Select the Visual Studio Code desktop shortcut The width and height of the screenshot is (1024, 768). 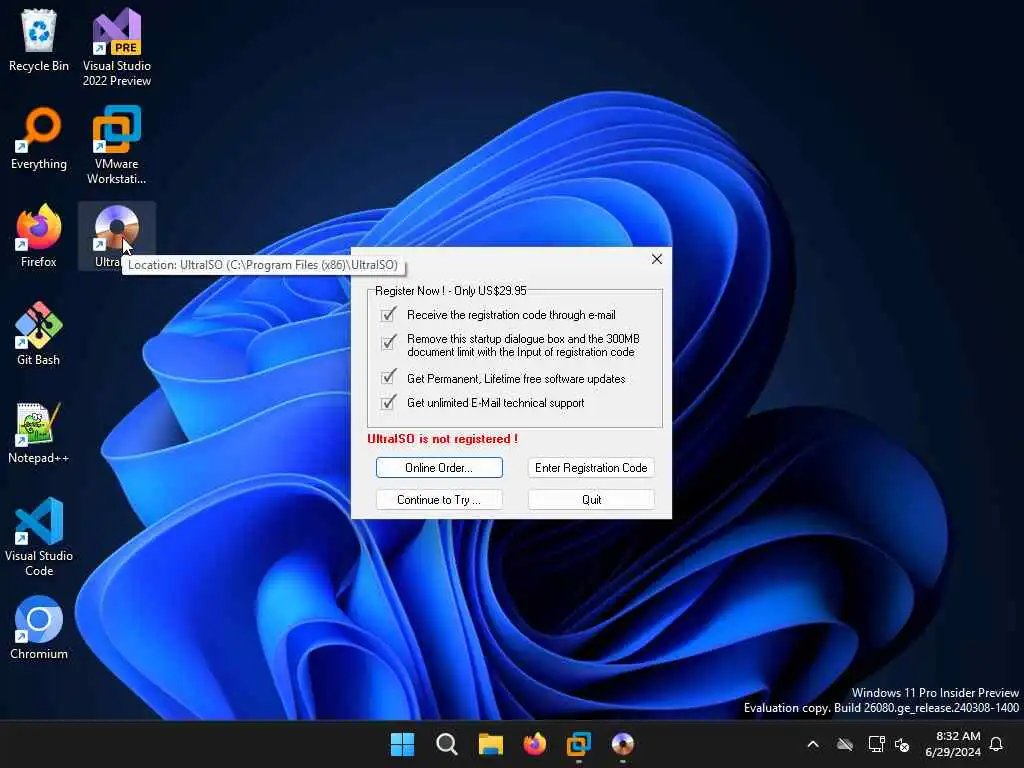click(39, 537)
